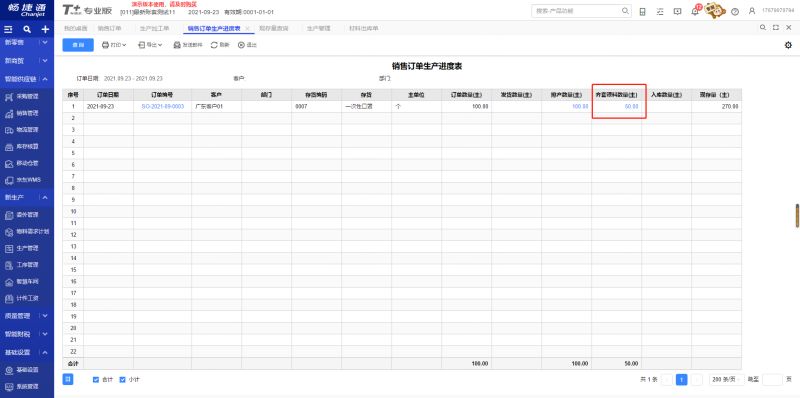800x398 pixels.
Task: Click the blue 查询 query button
Action: coord(78,45)
